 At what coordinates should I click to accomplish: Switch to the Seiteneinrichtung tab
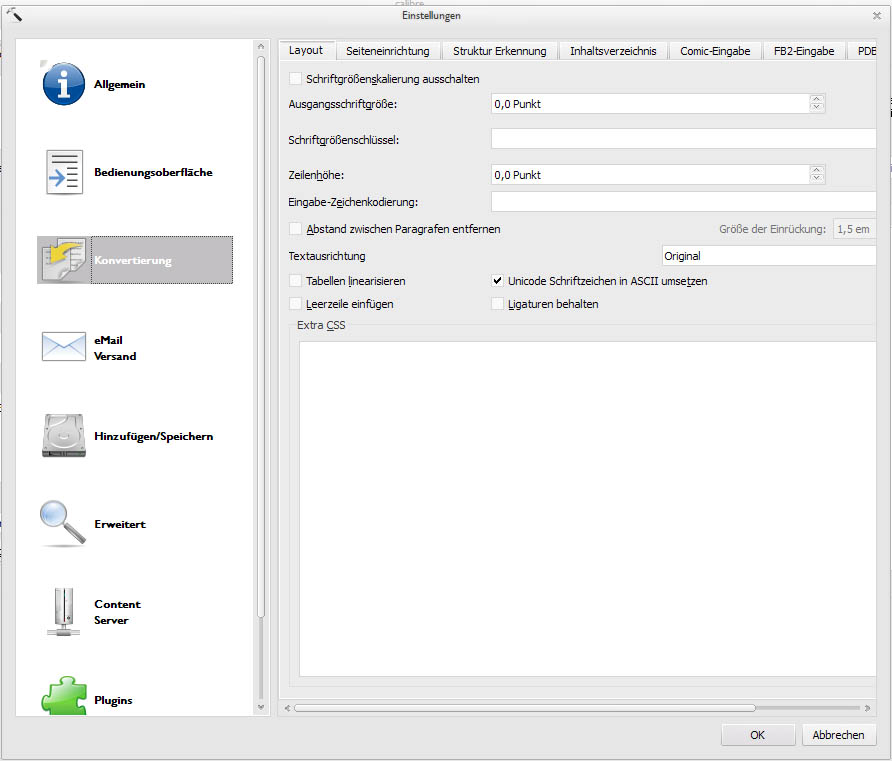pyautogui.click(x=388, y=51)
